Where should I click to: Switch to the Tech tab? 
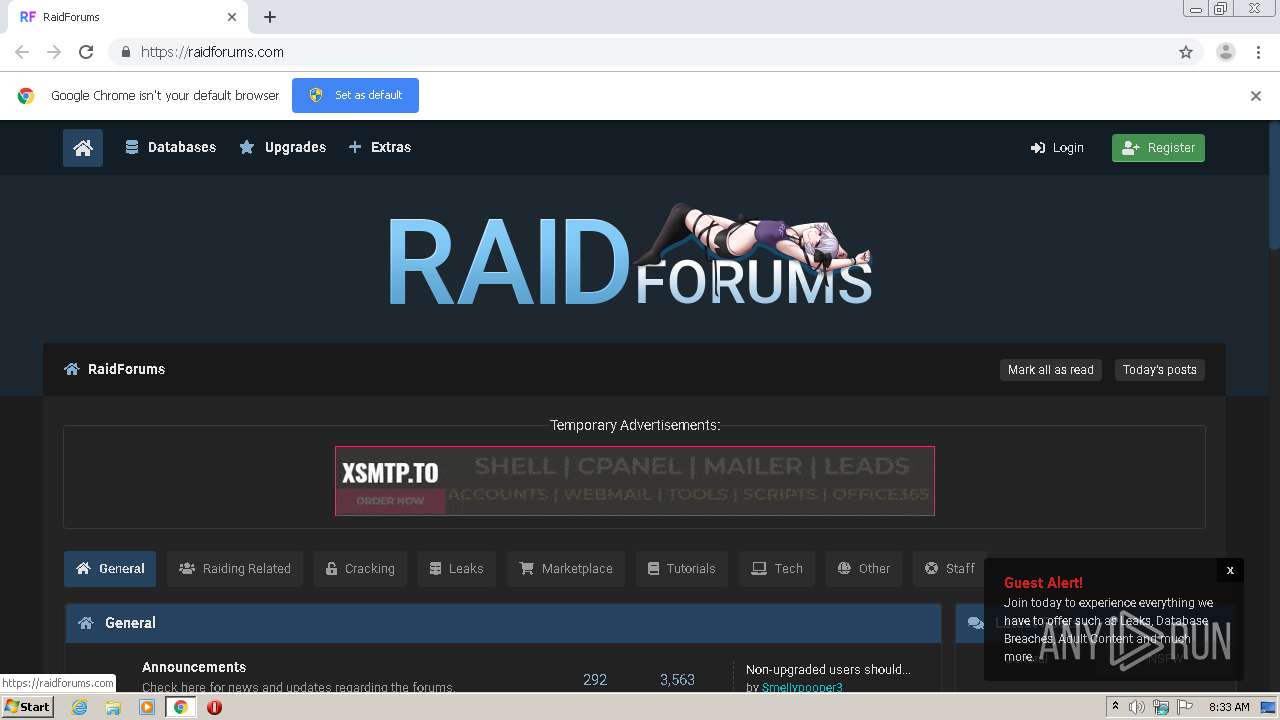(x=777, y=568)
